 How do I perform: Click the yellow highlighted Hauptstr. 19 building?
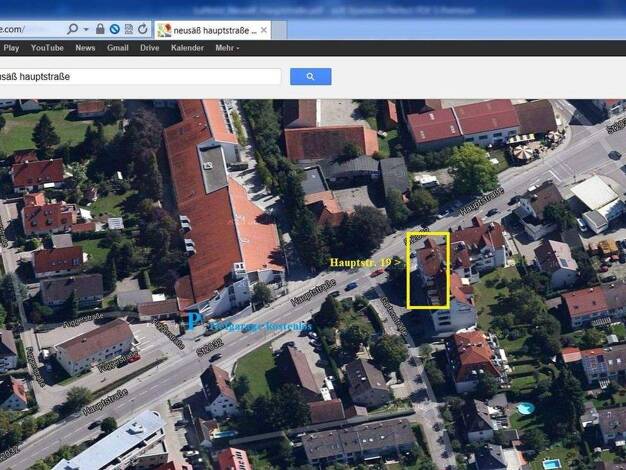429,270
